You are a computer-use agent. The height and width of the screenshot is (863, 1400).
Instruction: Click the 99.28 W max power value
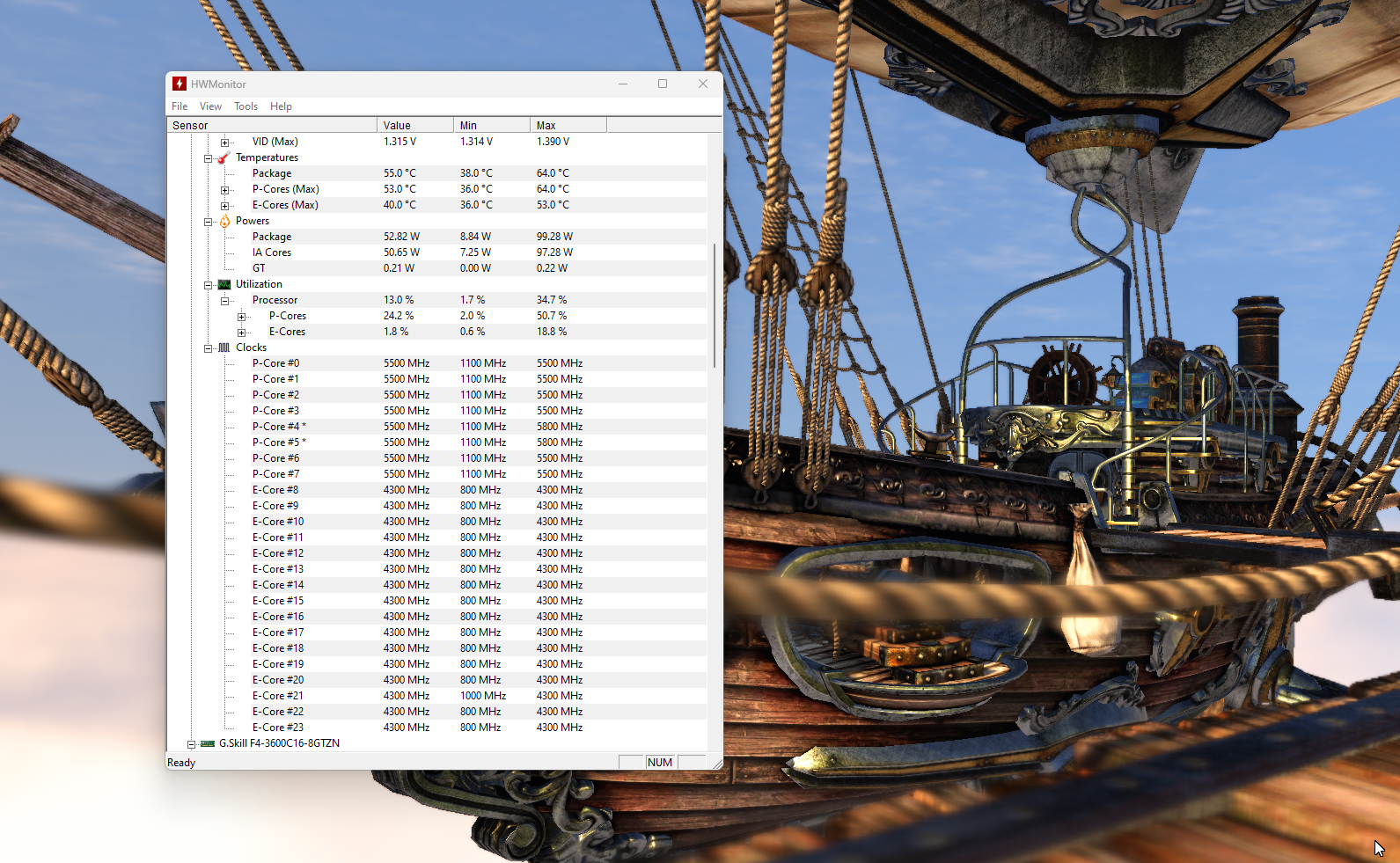pos(554,237)
